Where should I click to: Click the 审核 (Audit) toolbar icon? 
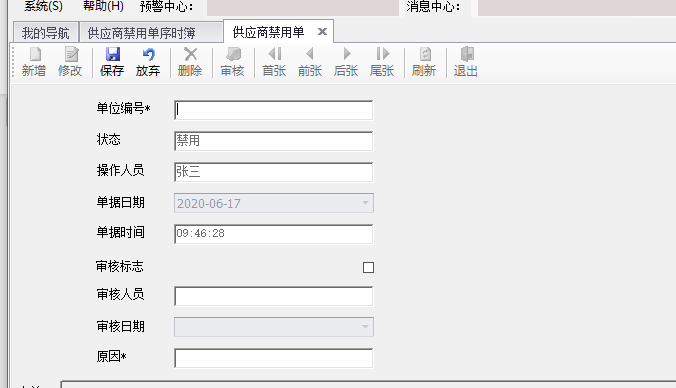coord(232,62)
